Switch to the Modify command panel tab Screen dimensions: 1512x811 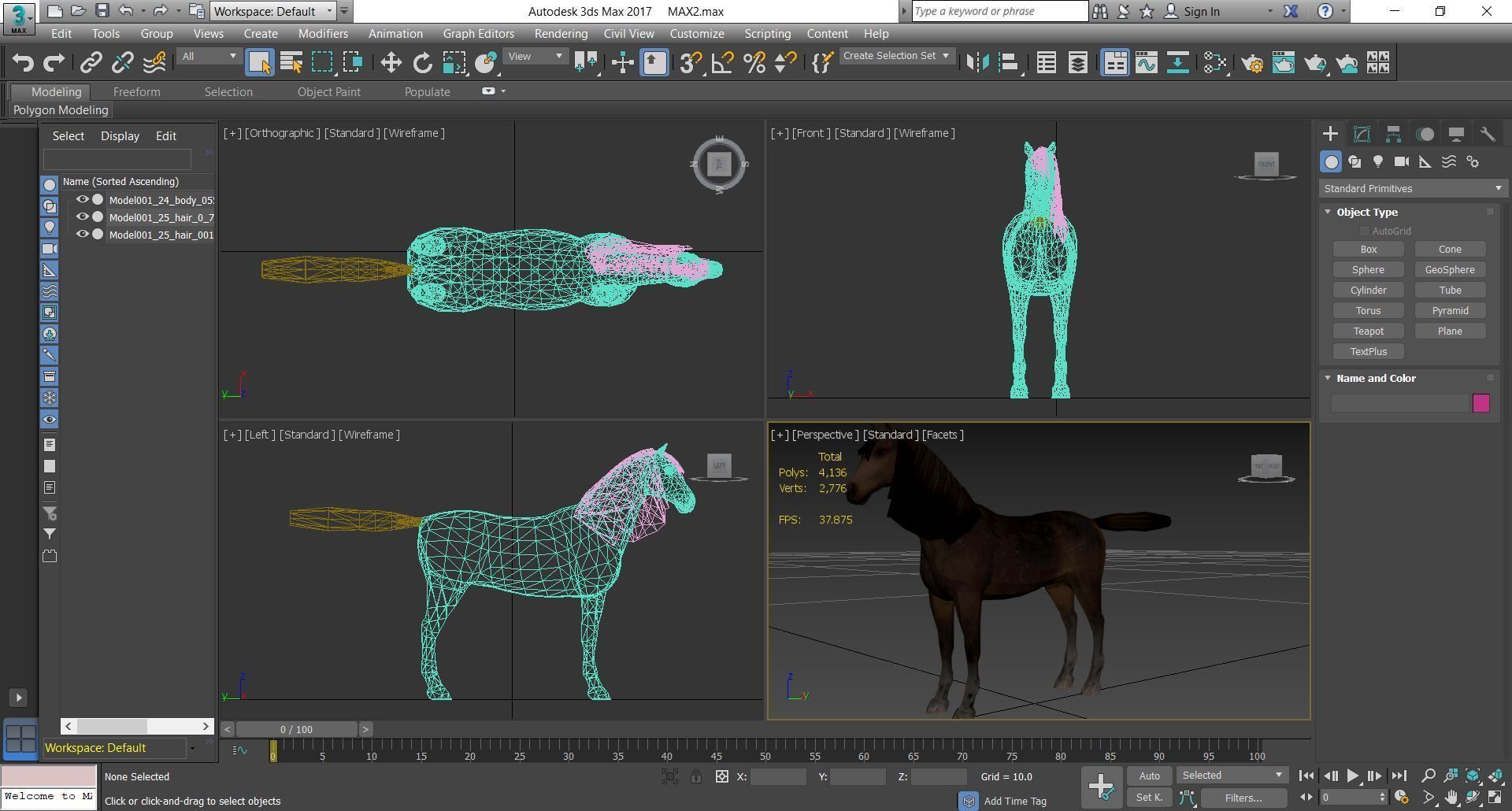click(1362, 134)
